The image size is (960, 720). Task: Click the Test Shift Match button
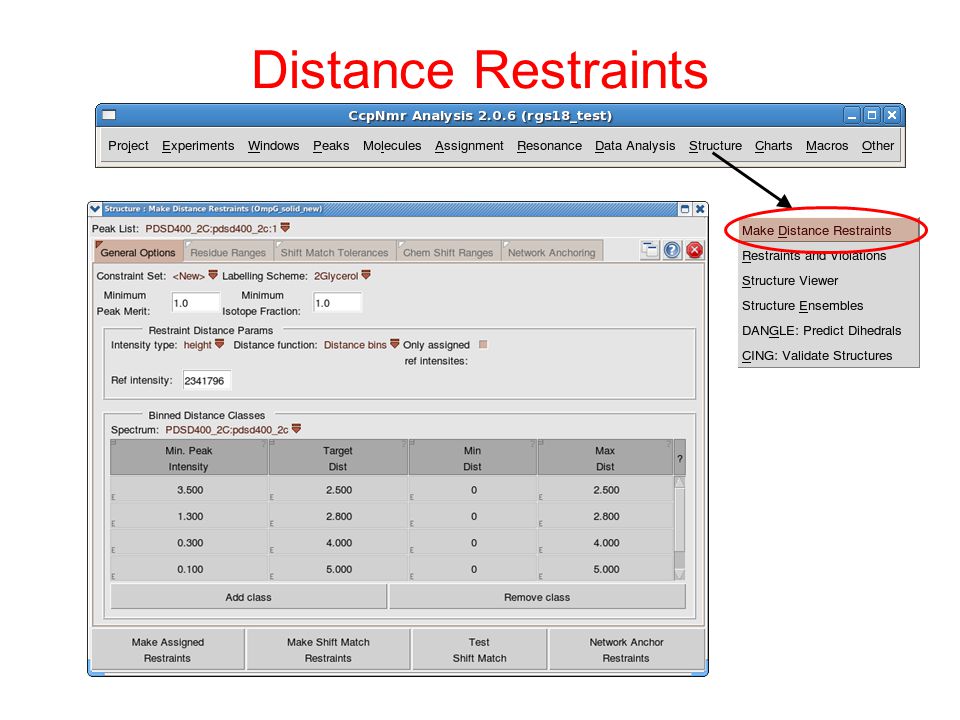pos(479,650)
